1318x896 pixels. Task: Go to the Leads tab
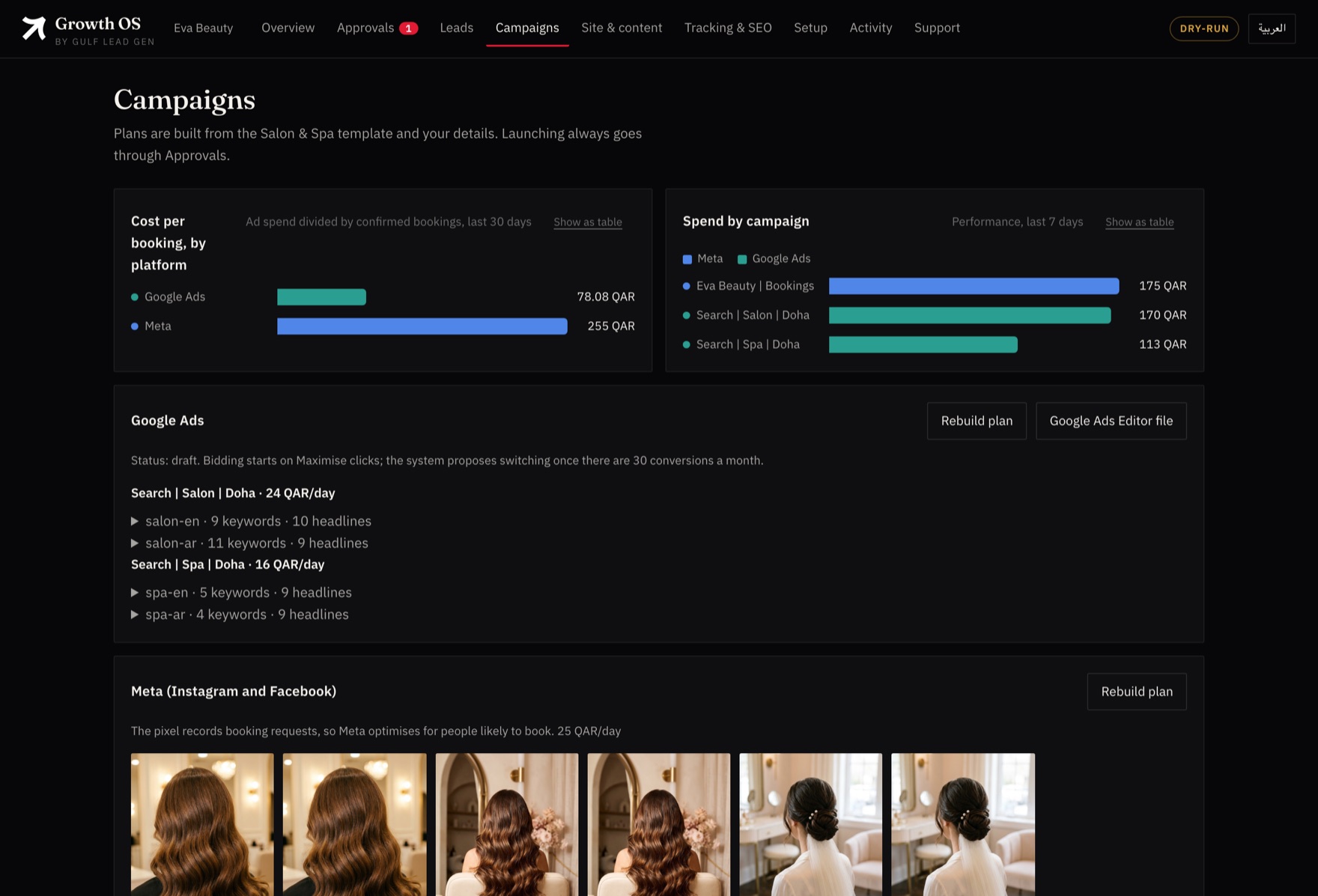click(x=456, y=28)
